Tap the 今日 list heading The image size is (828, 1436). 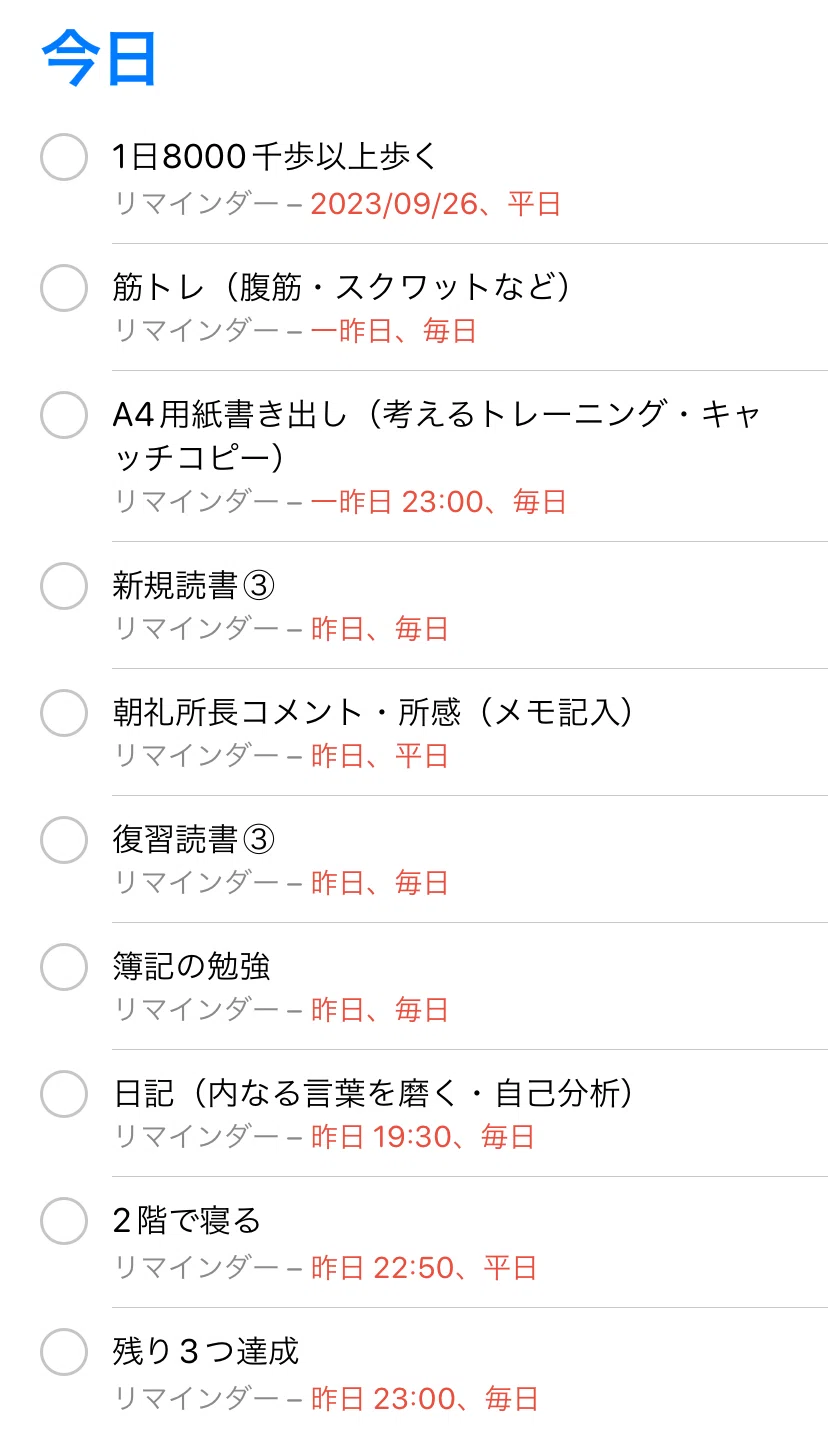point(100,58)
